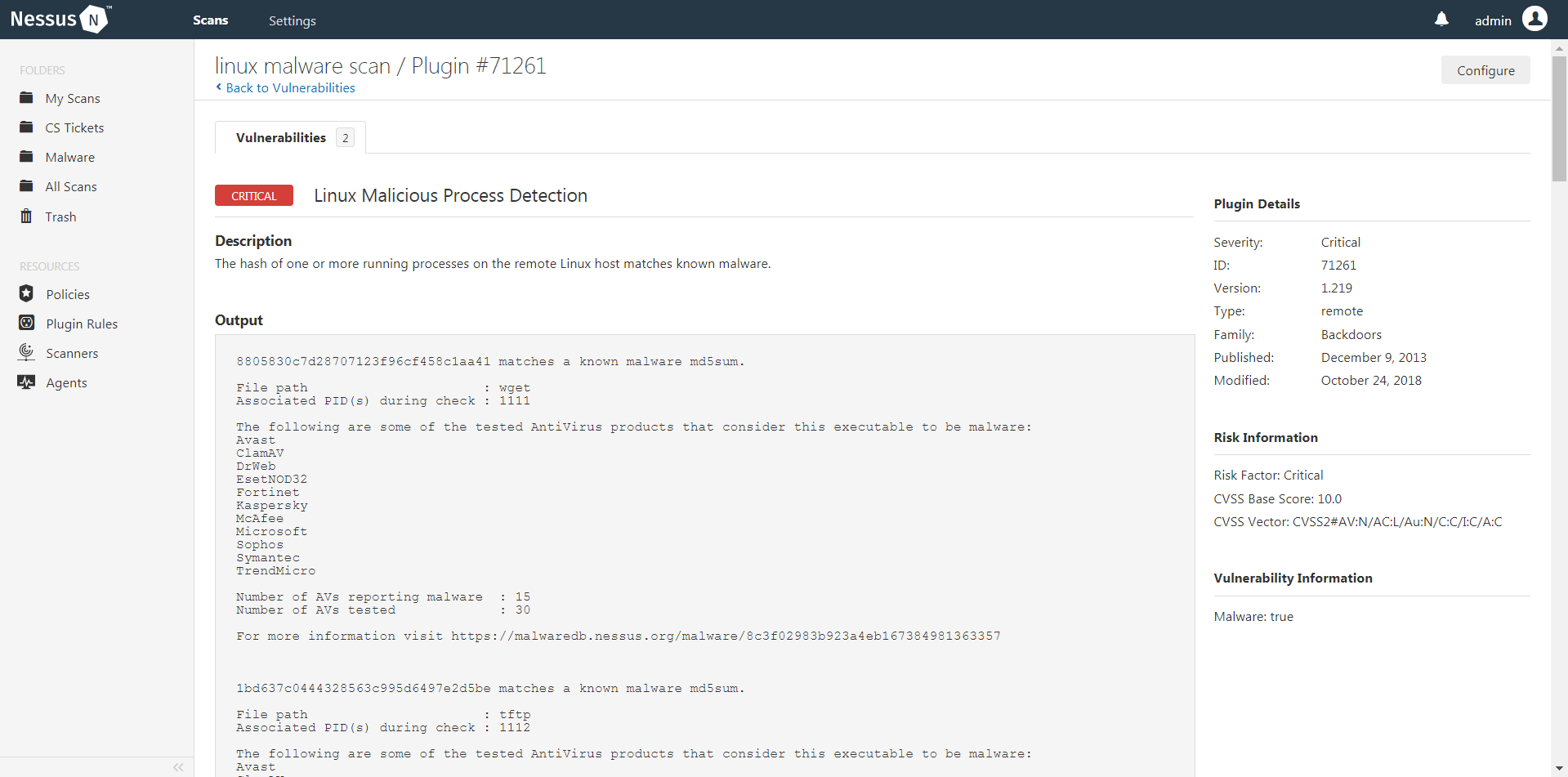Click the wget file path line
Image resolution: width=1568 pixels, height=777 pixels.
383,387
